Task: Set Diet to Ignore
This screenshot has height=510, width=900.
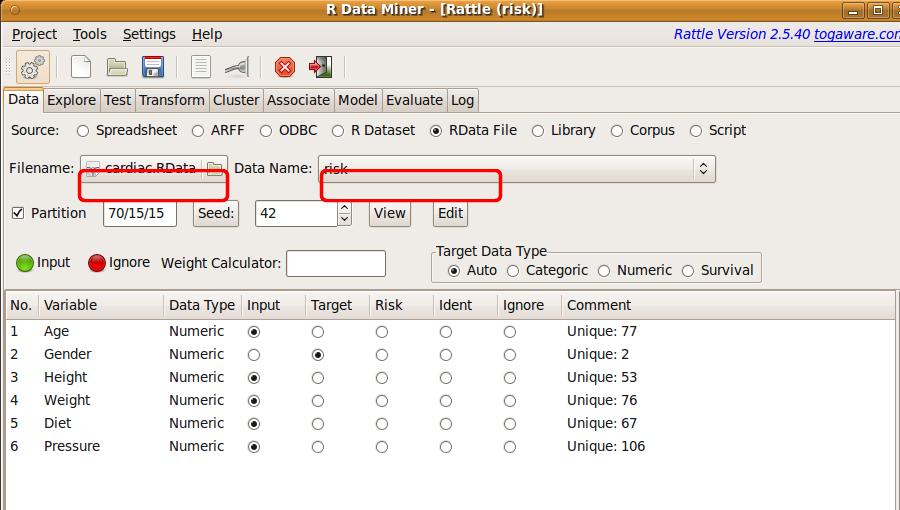Action: coord(510,424)
